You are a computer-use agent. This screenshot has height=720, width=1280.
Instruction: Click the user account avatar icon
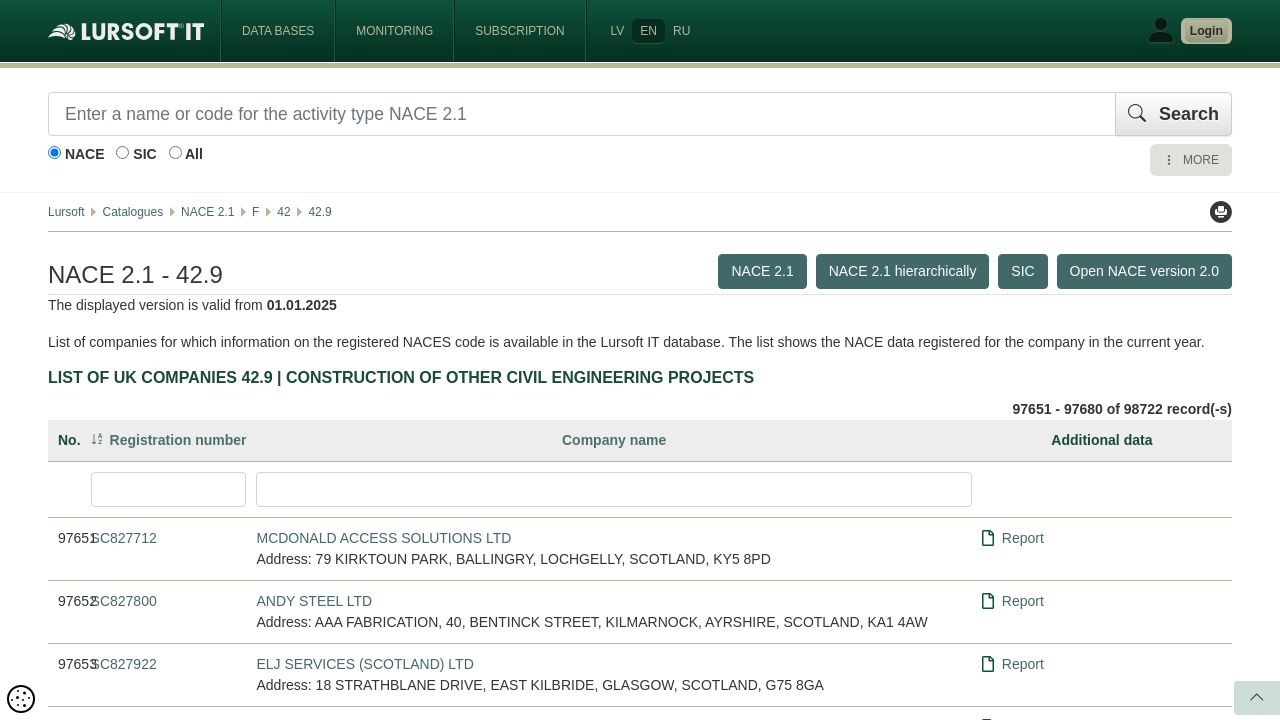click(x=1160, y=31)
